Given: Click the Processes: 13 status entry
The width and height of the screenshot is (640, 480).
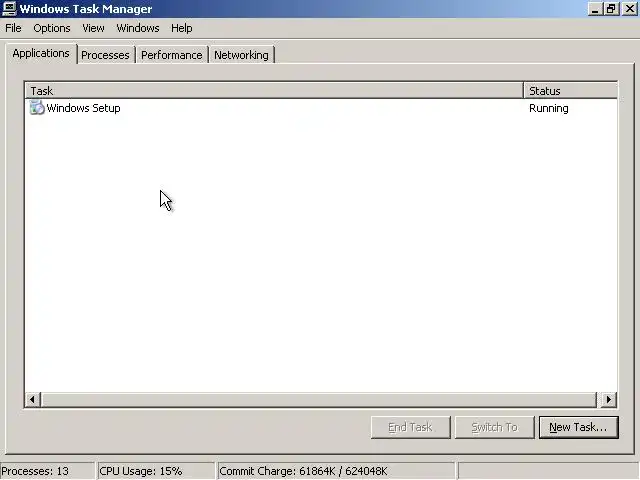Looking at the screenshot, I should point(47,471).
